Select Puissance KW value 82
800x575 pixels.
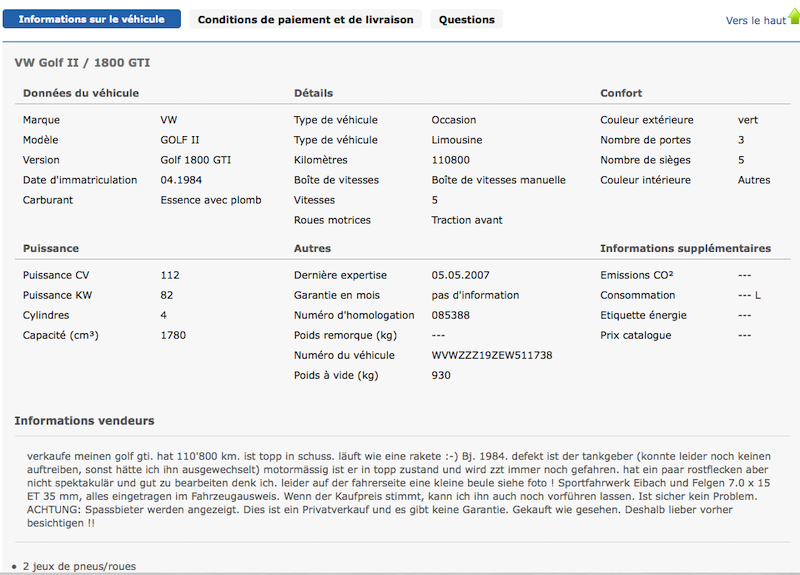[x=167, y=295]
